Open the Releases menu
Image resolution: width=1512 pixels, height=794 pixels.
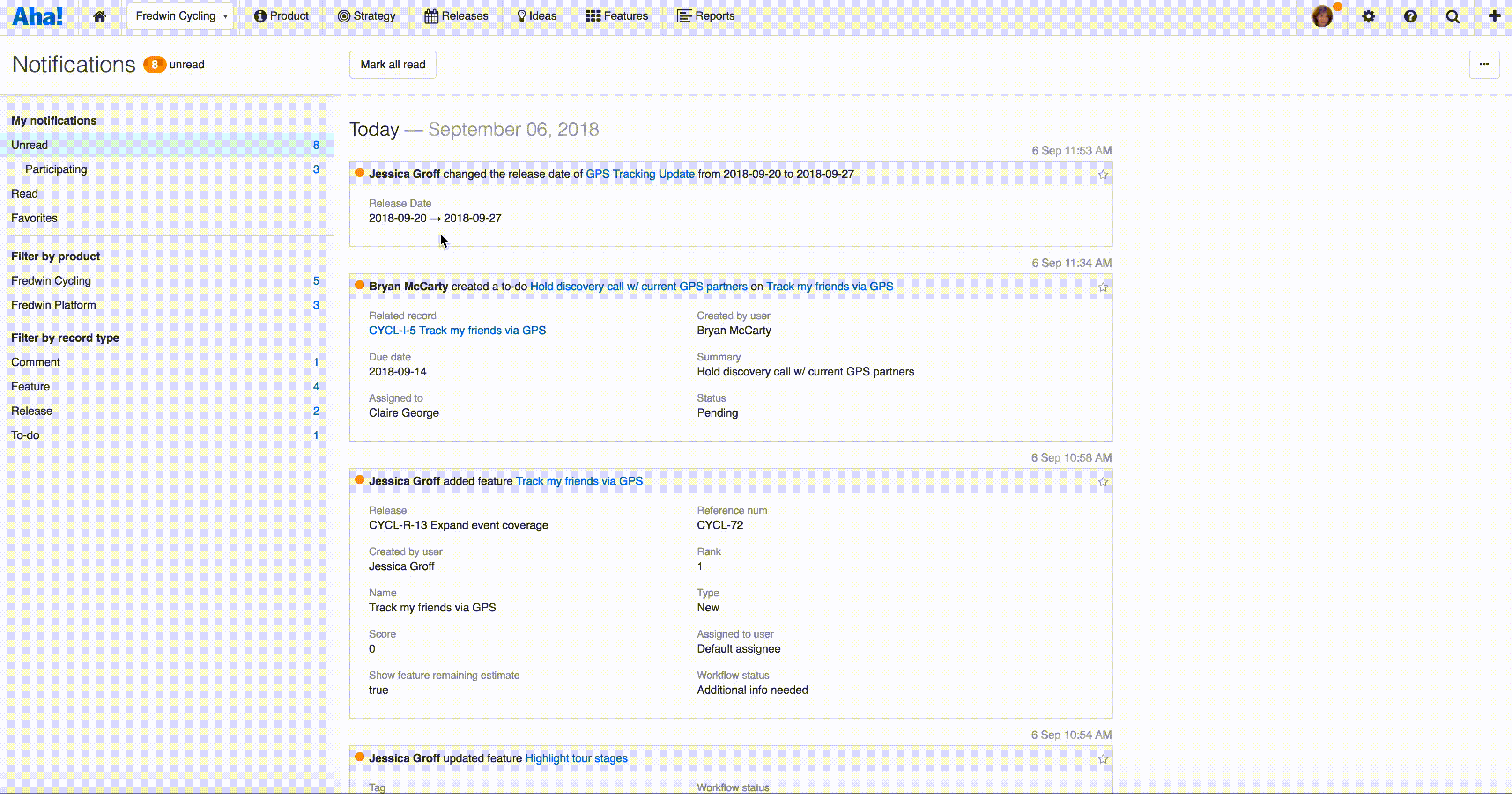(x=456, y=16)
